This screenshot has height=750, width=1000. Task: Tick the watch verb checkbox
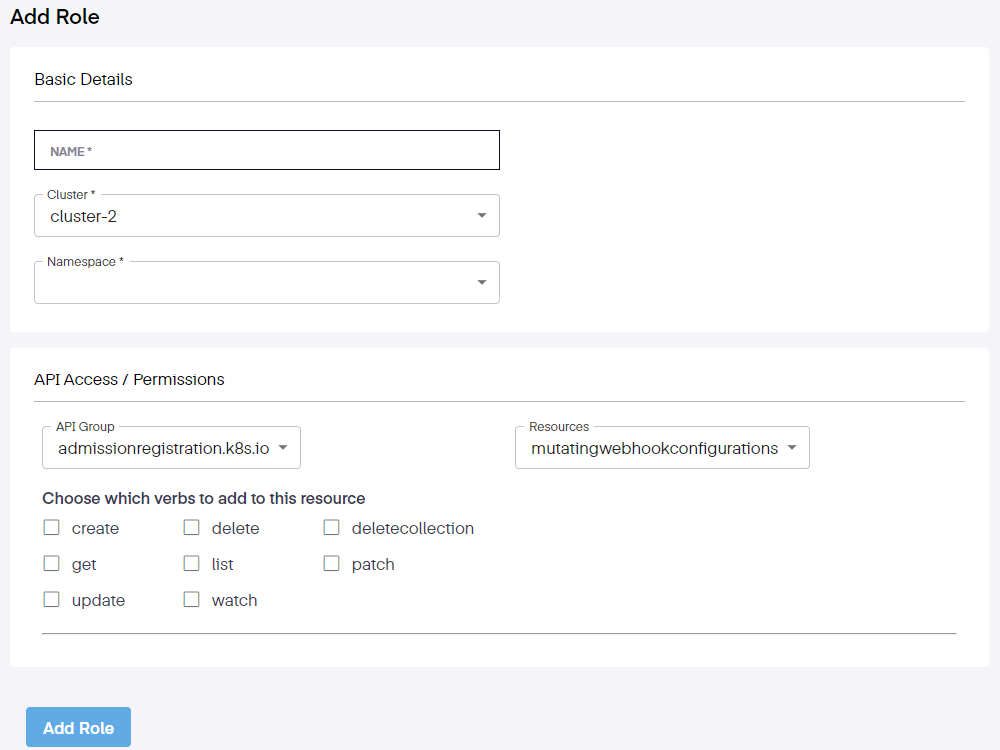(192, 600)
